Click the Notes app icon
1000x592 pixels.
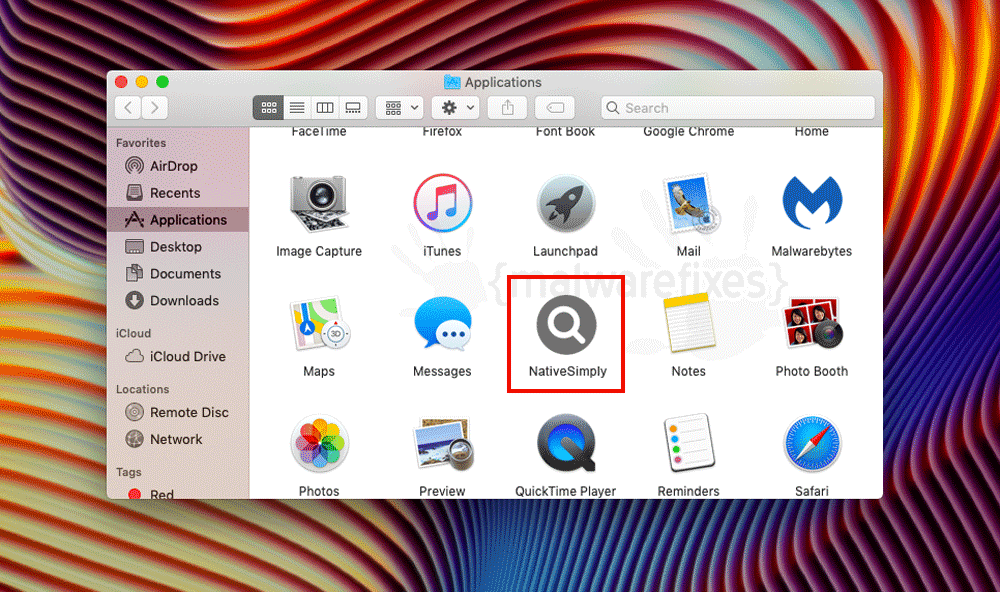click(x=689, y=323)
